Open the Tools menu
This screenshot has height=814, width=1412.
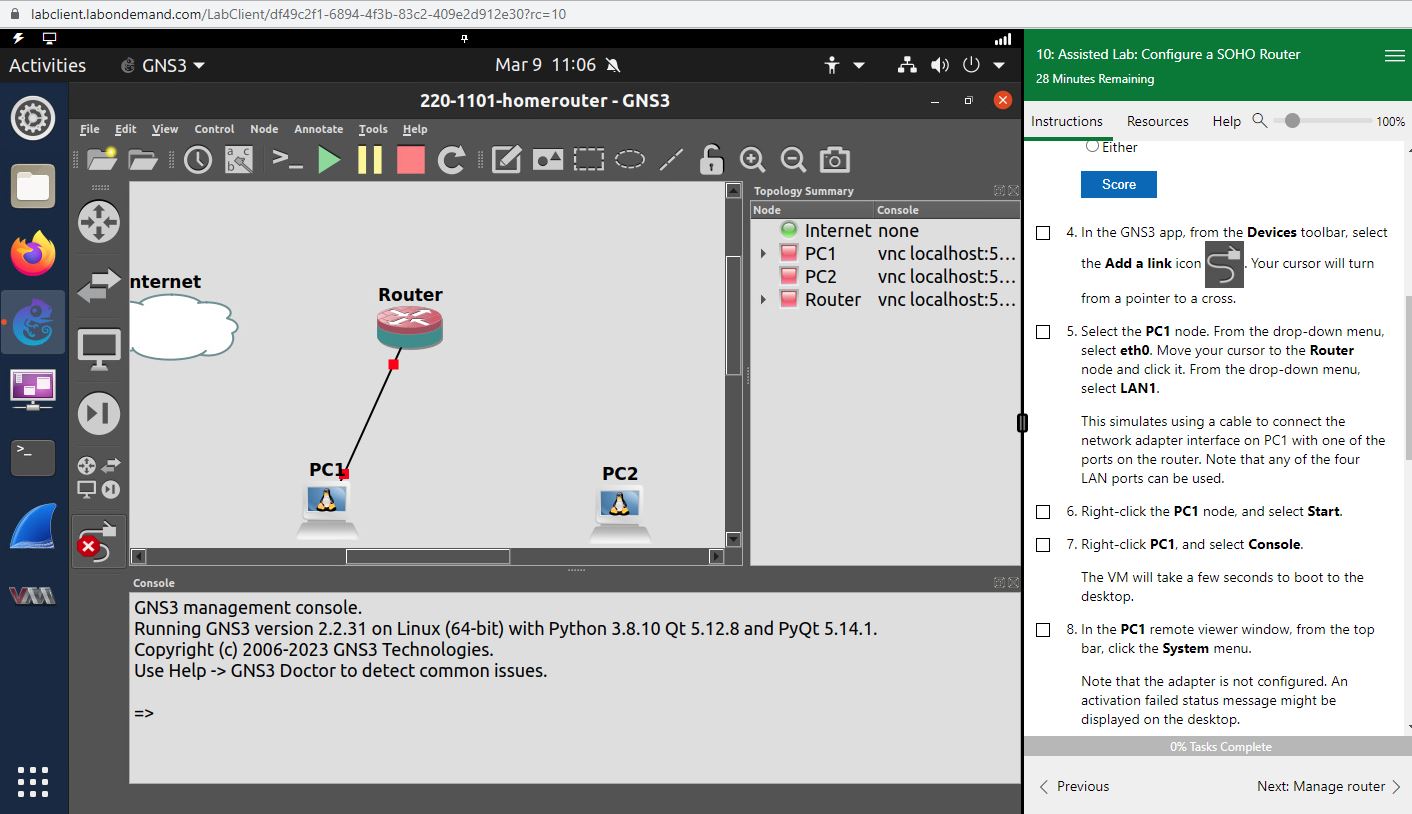tap(373, 129)
